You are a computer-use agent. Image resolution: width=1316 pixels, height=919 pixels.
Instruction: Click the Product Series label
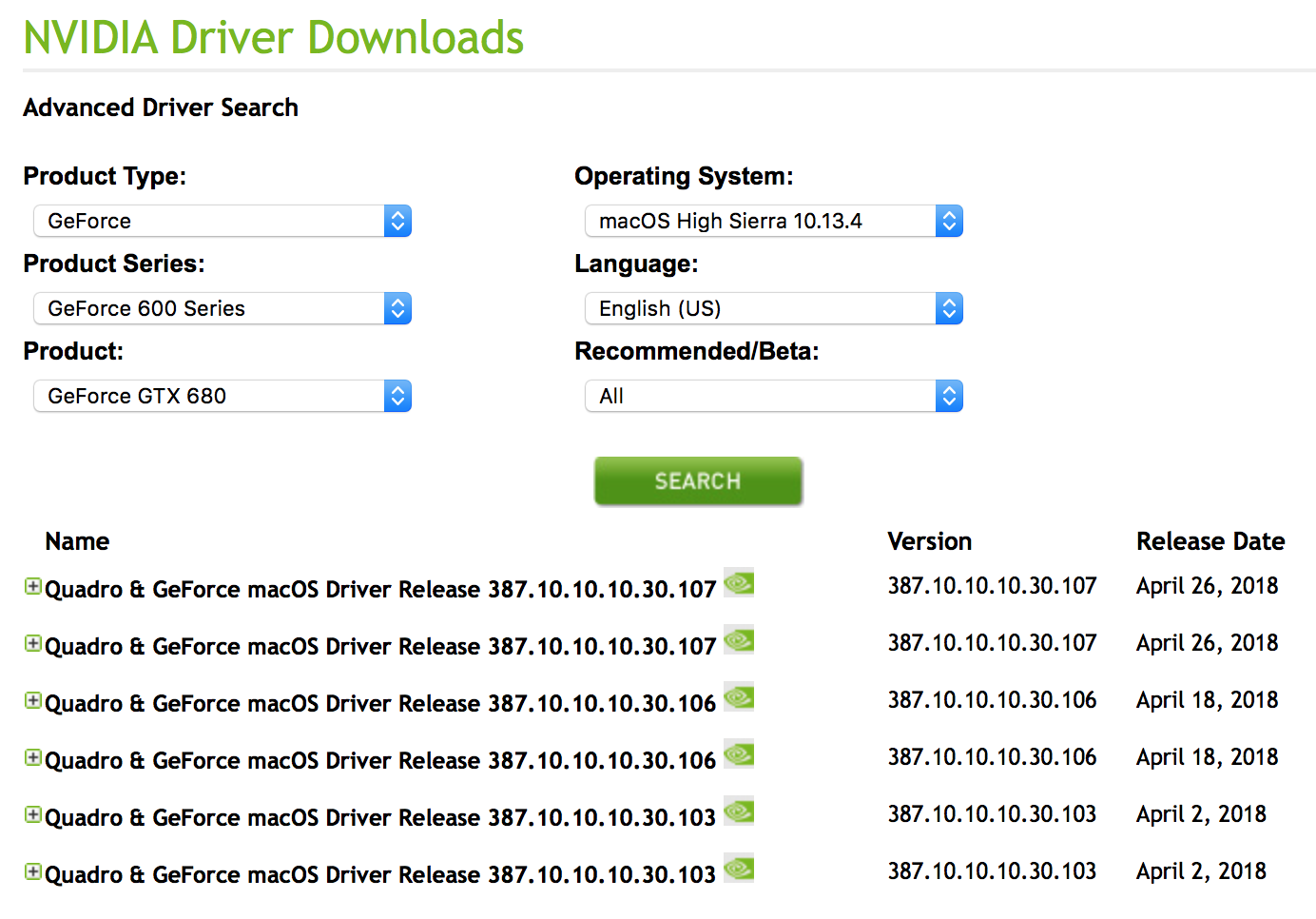tap(114, 264)
